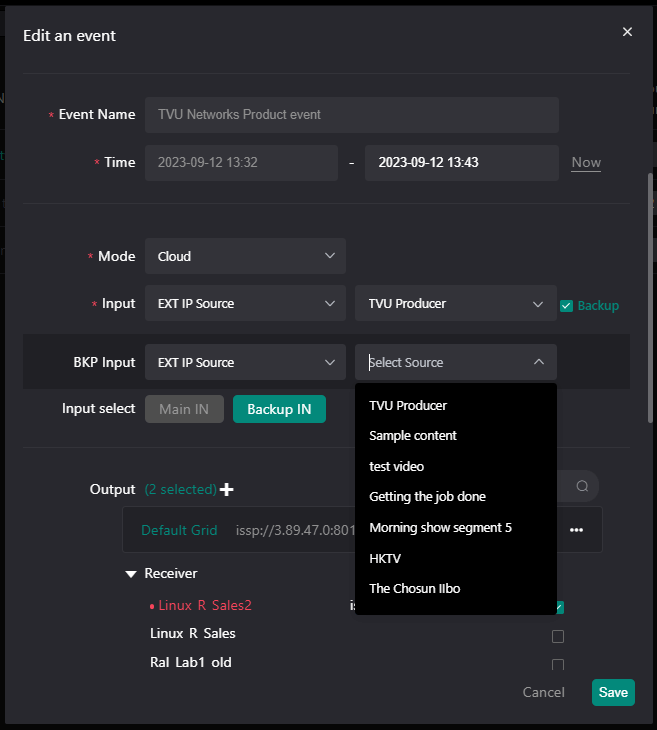Screen dimensions: 657x730
Task: Add an output with the plus icon
Action: [227, 489]
